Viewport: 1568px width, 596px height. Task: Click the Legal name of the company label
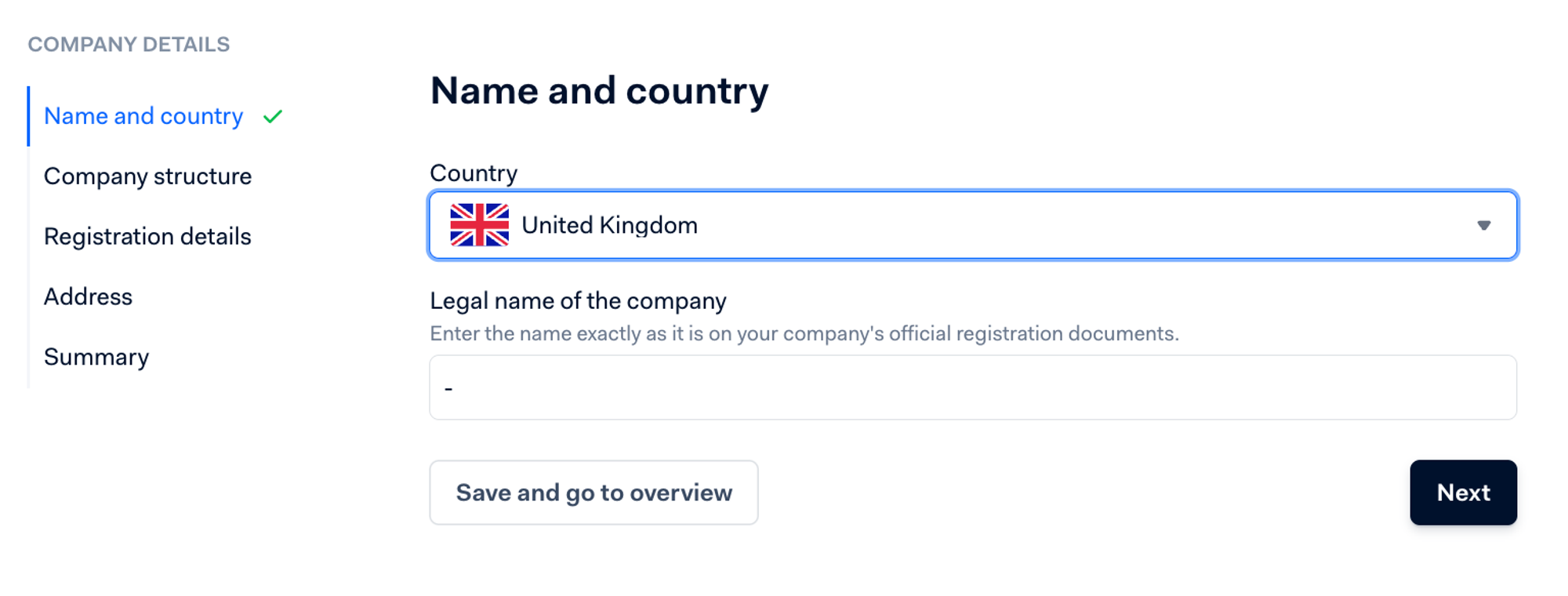pyautogui.click(x=578, y=301)
